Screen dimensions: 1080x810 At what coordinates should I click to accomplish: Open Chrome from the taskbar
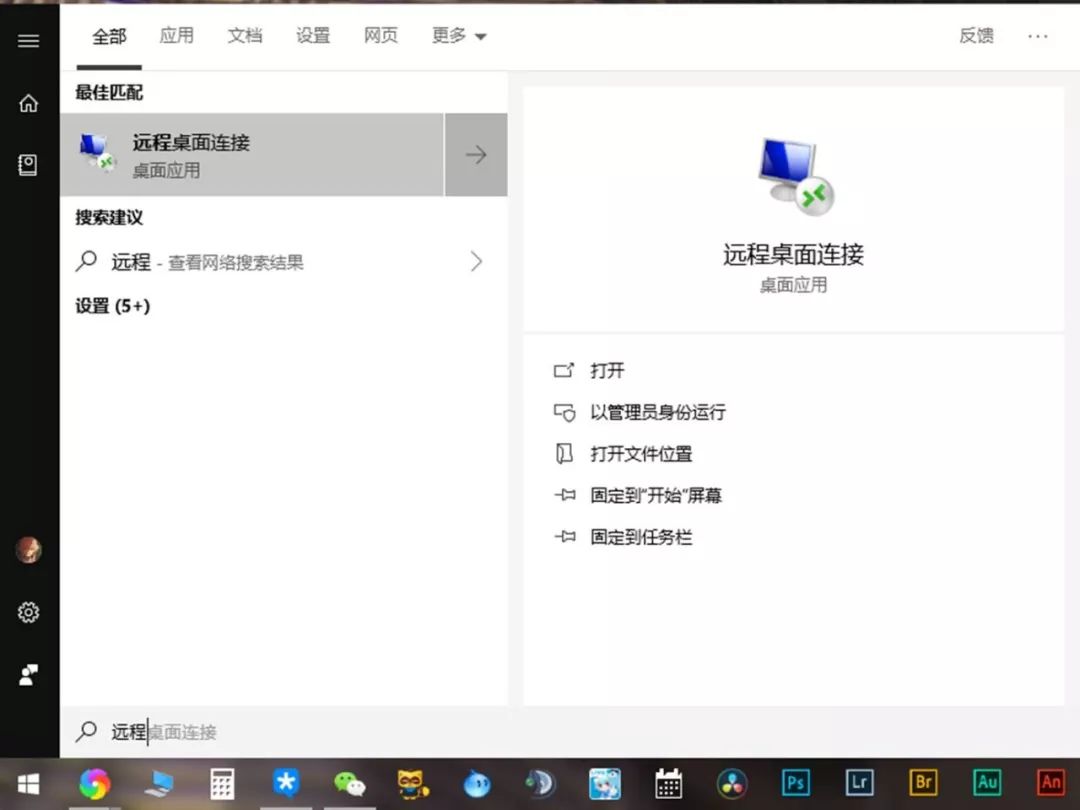(95, 783)
